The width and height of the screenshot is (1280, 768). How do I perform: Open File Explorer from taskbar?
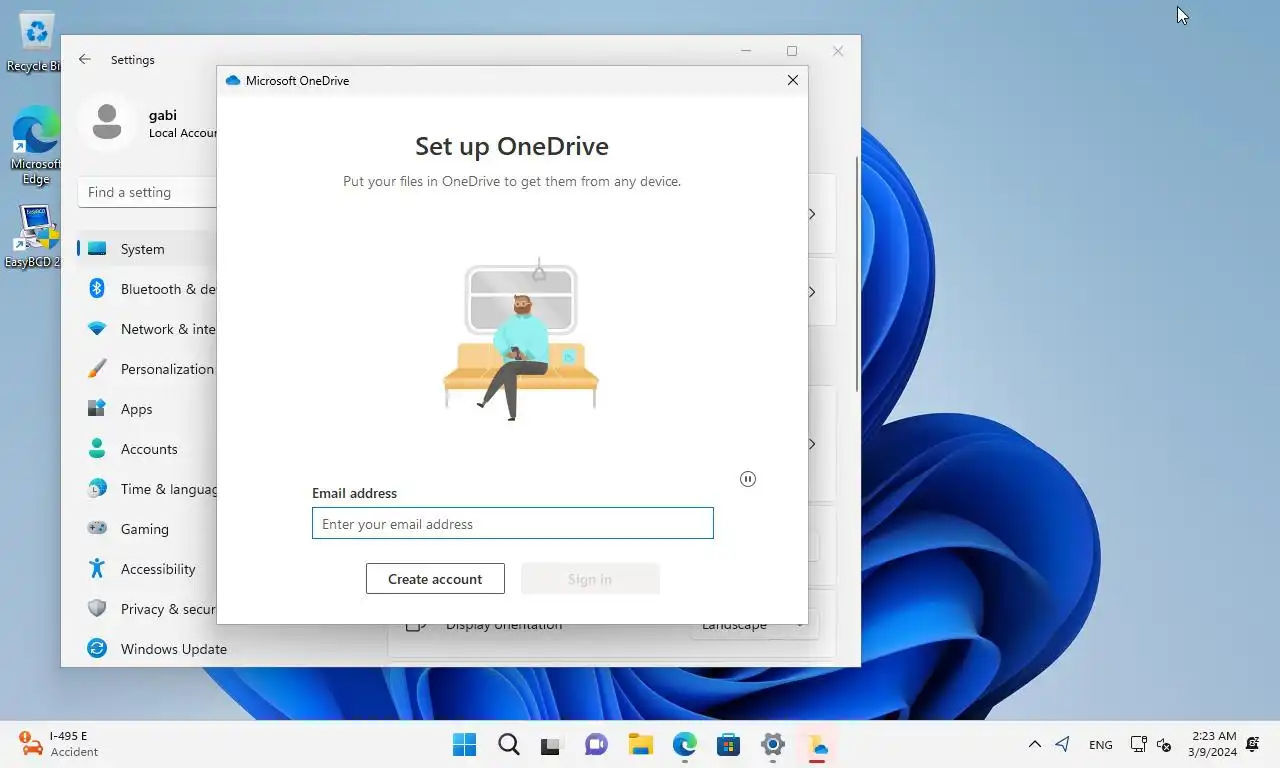point(640,745)
